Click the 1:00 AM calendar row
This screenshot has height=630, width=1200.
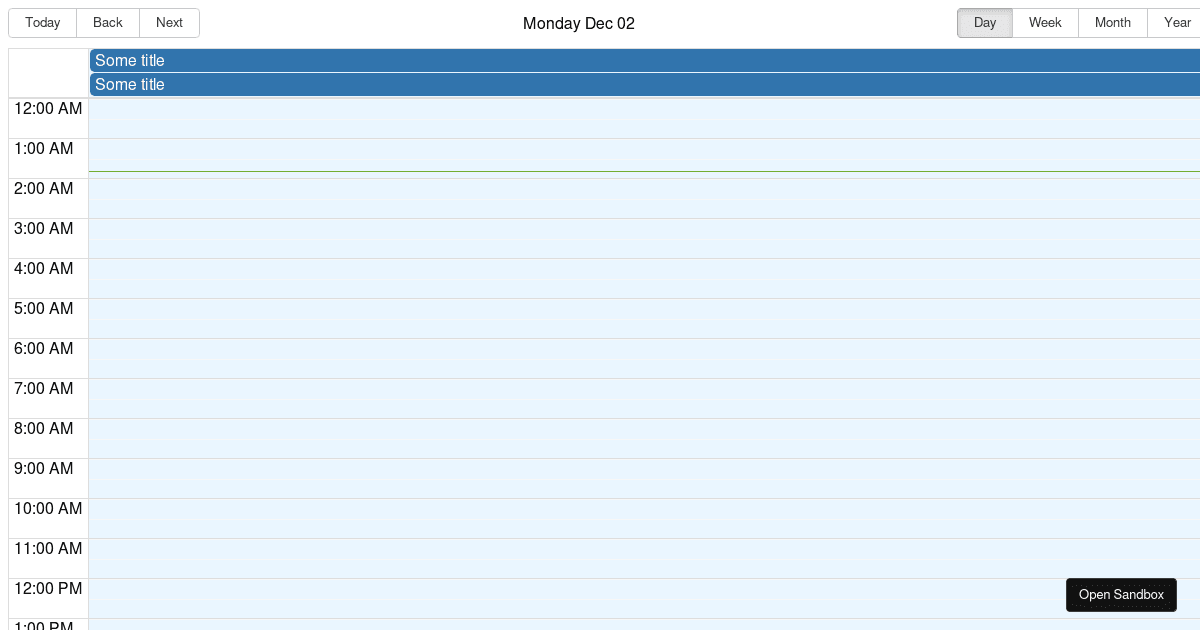[600, 158]
